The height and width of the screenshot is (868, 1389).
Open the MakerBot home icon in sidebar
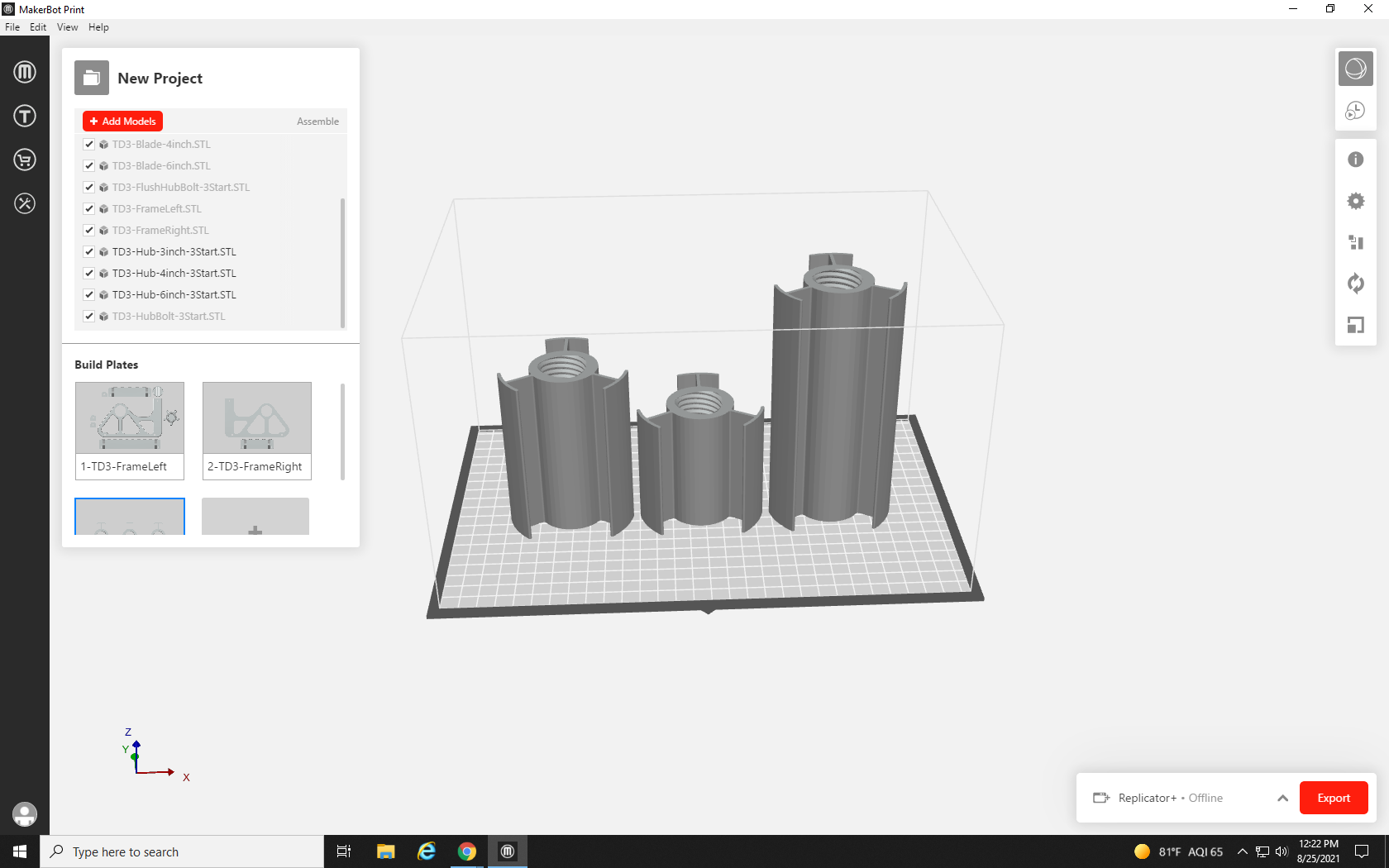25,72
